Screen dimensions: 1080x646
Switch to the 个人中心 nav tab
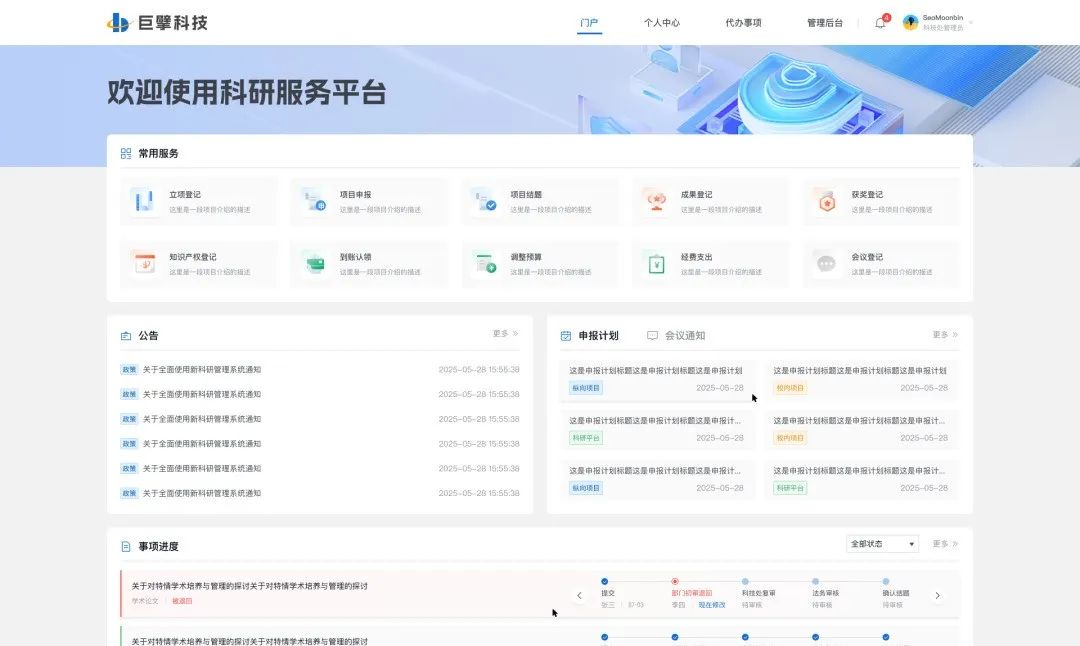(661, 23)
